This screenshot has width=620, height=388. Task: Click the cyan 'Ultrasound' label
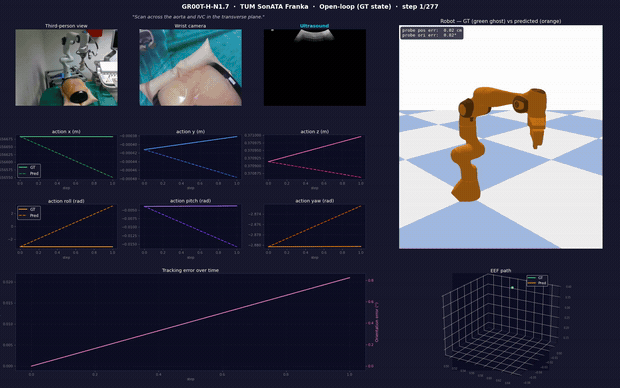(314, 26)
